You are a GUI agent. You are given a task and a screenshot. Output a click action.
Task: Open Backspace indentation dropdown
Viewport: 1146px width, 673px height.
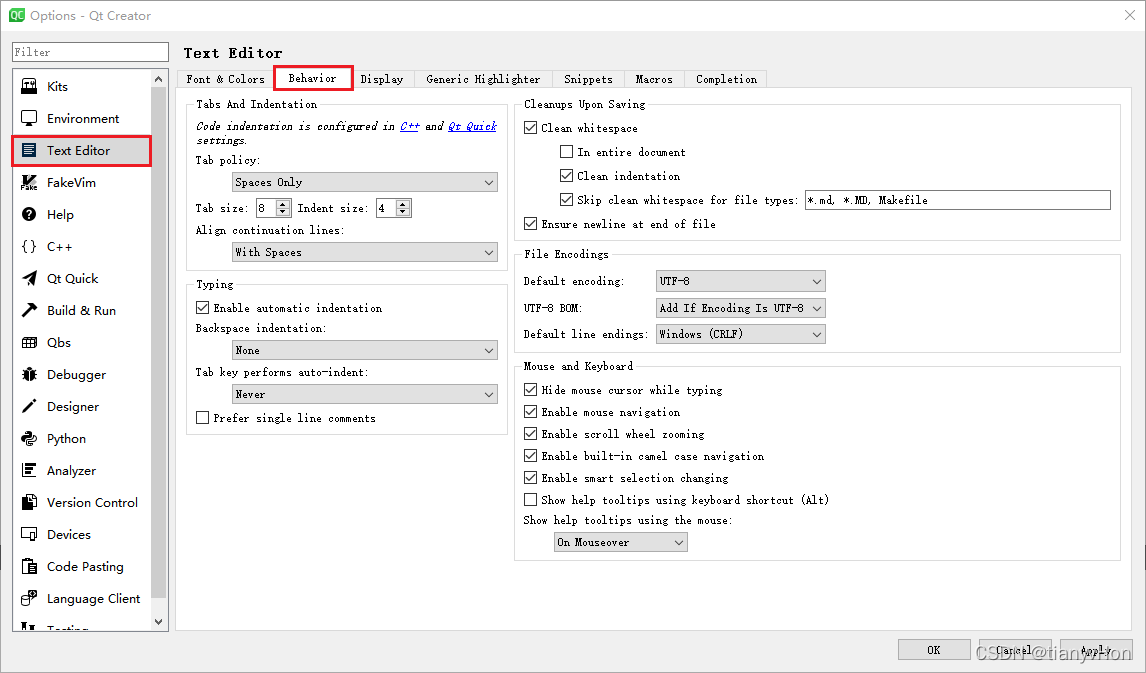click(x=365, y=350)
